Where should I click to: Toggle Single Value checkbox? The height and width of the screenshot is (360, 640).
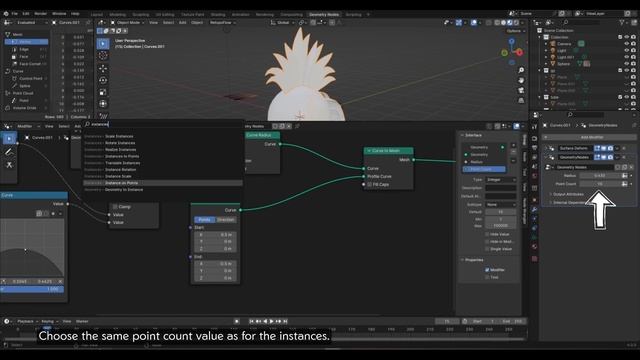coord(487,249)
